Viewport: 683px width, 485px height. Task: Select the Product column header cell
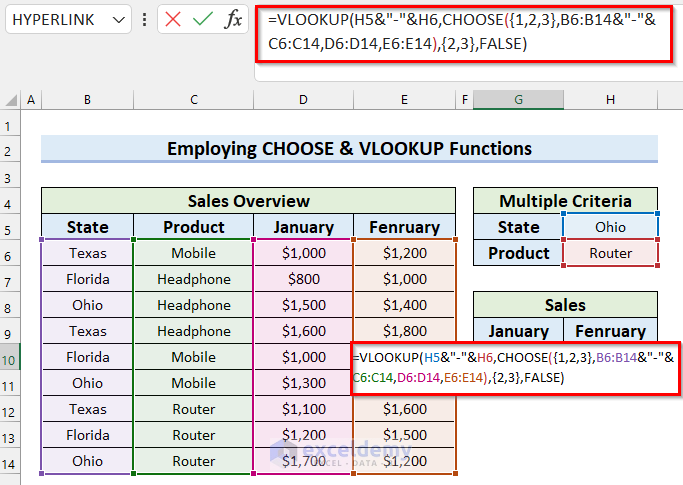tap(193, 227)
